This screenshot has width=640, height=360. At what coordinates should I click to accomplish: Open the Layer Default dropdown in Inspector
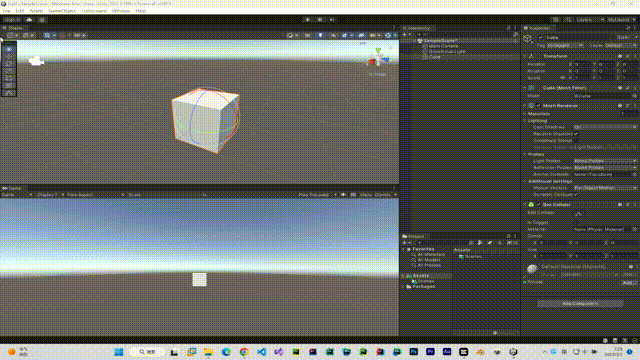620,46
